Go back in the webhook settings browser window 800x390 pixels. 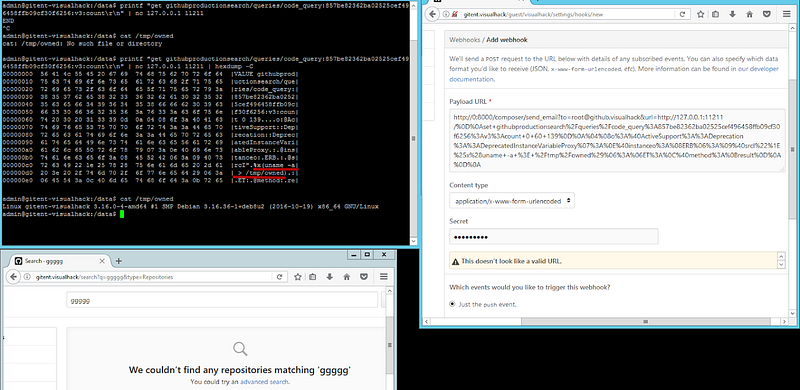click(x=433, y=14)
